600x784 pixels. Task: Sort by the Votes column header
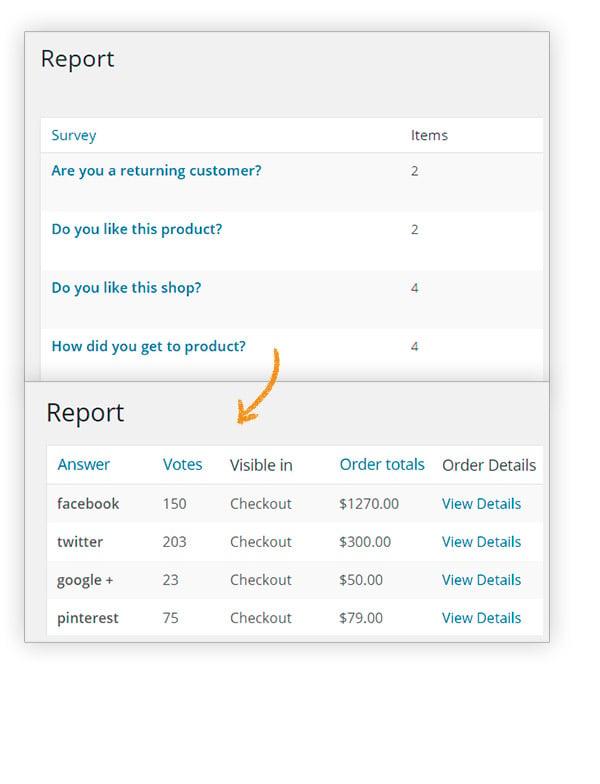pyautogui.click(x=182, y=464)
